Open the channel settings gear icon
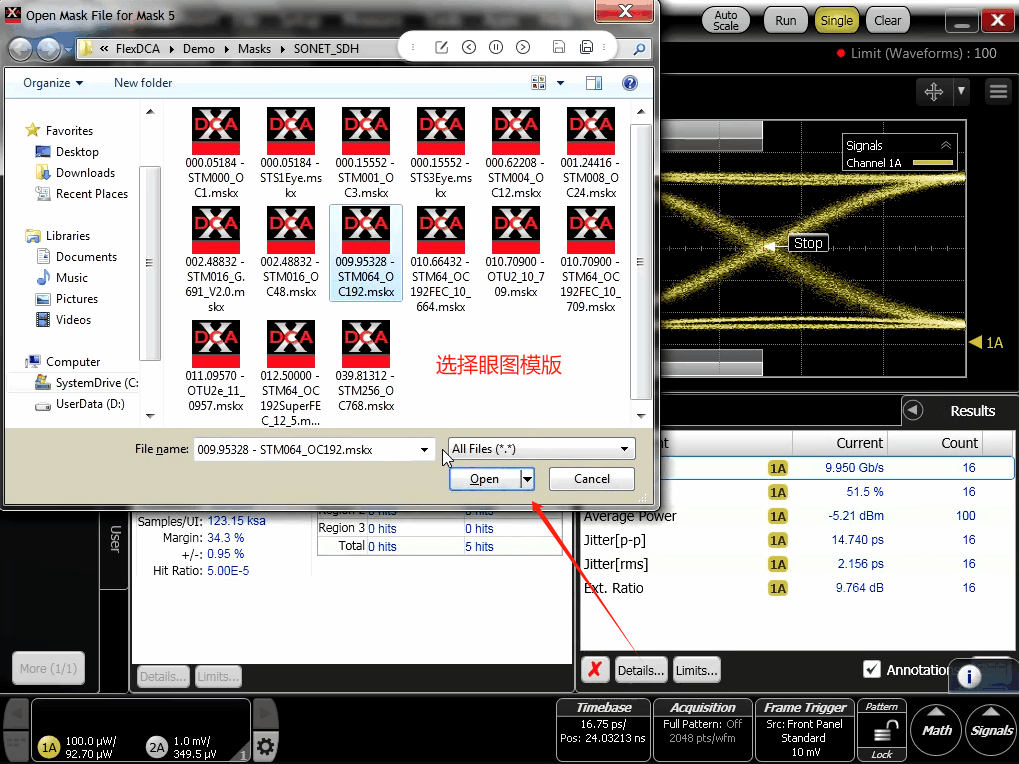The height and width of the screenshot is (764, 1019). 265,746
